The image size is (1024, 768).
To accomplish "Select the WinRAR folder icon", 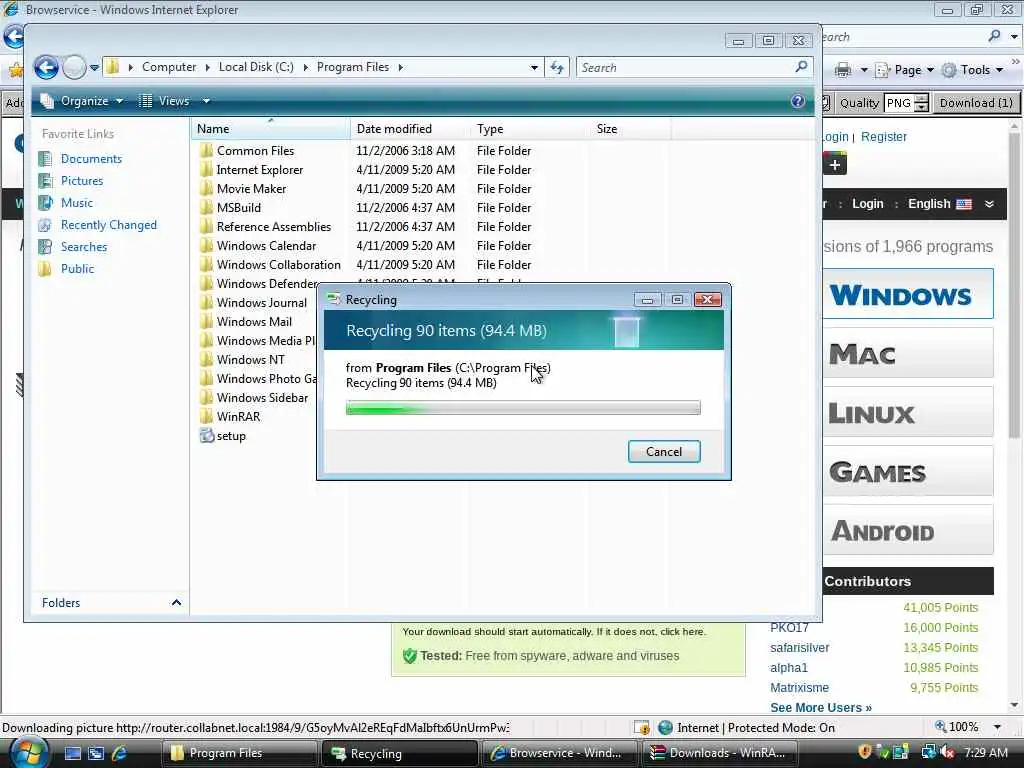I will [206, 417].
